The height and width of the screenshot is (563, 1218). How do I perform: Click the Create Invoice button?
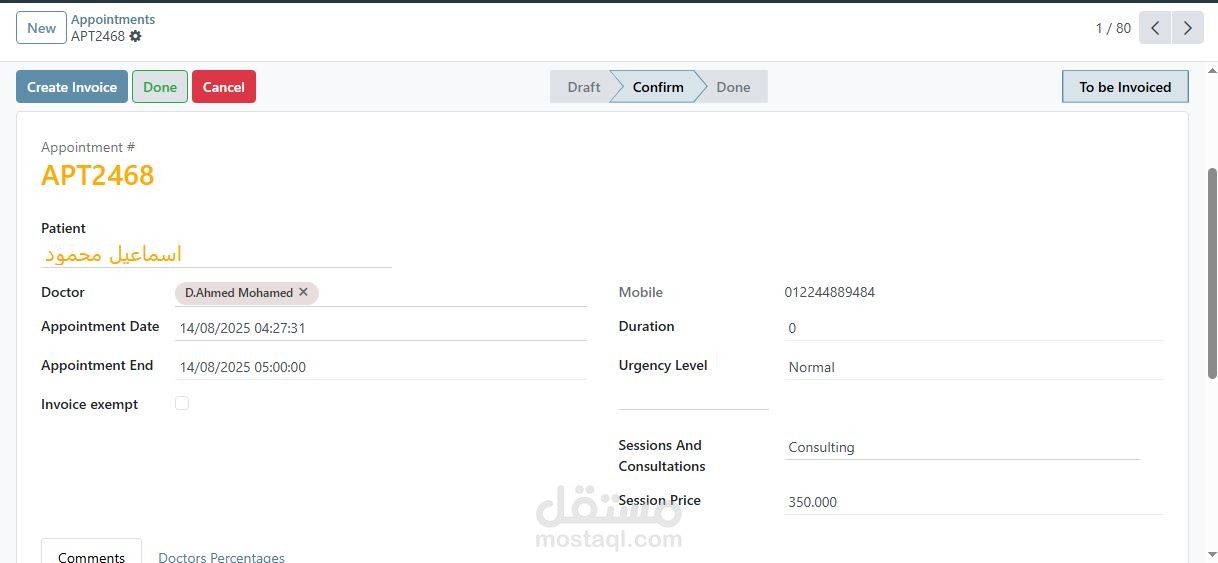(72, 87)
